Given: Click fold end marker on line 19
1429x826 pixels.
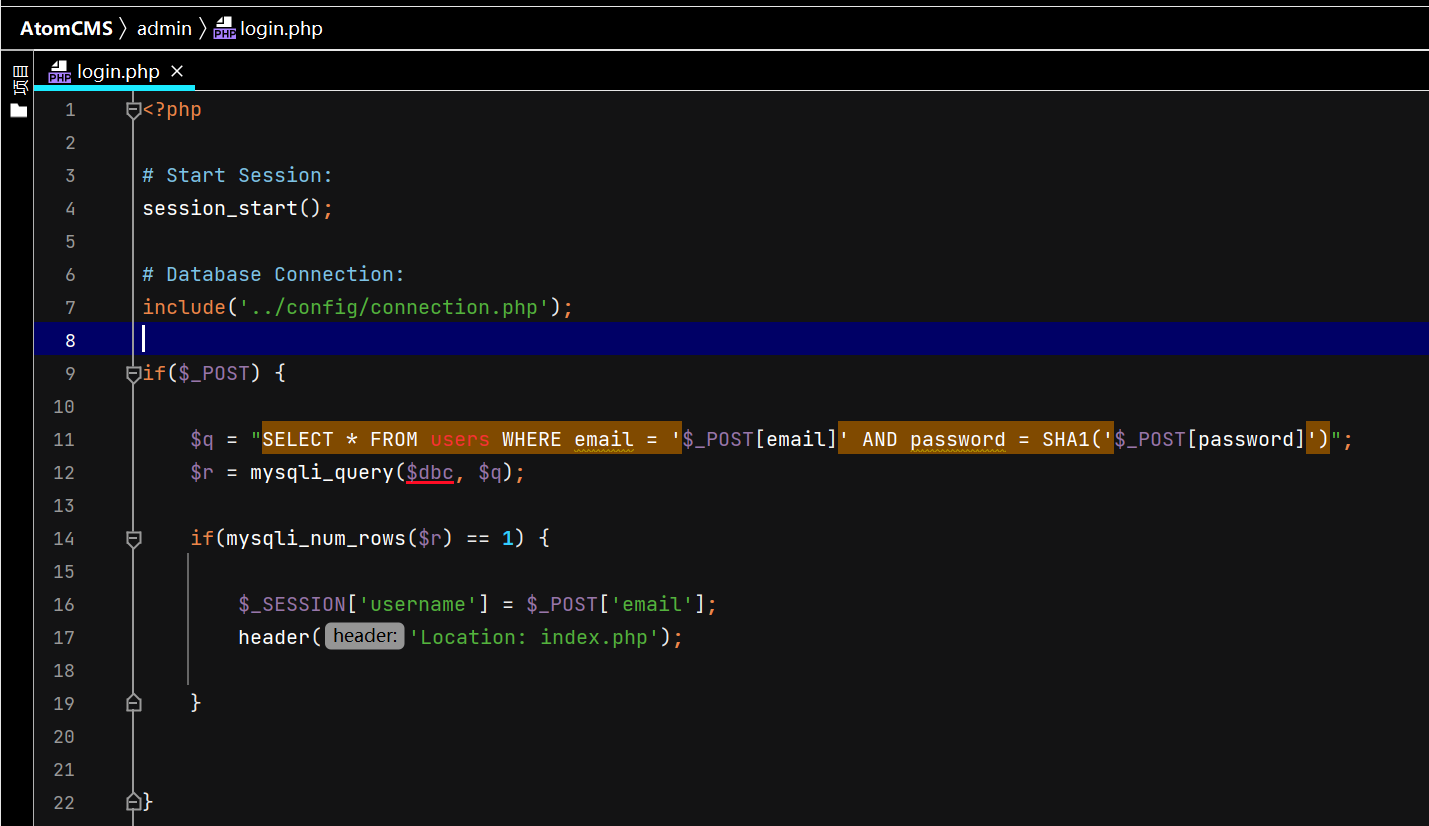Looking at the screenshot, I should tap(133, 704).
